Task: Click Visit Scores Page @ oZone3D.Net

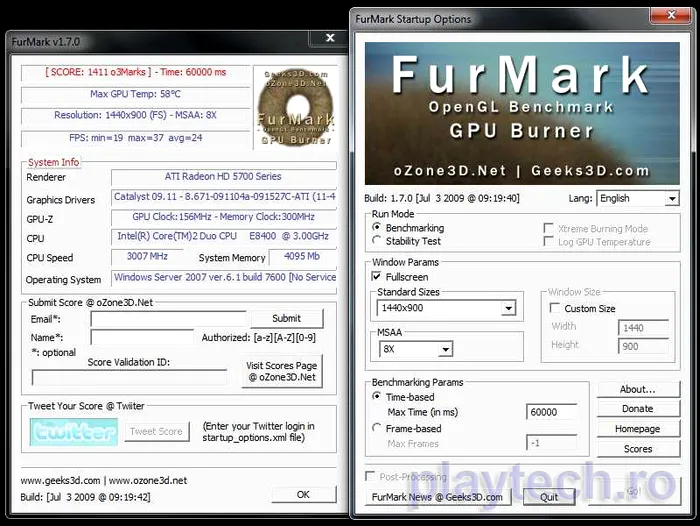Action: pos(282,371)
